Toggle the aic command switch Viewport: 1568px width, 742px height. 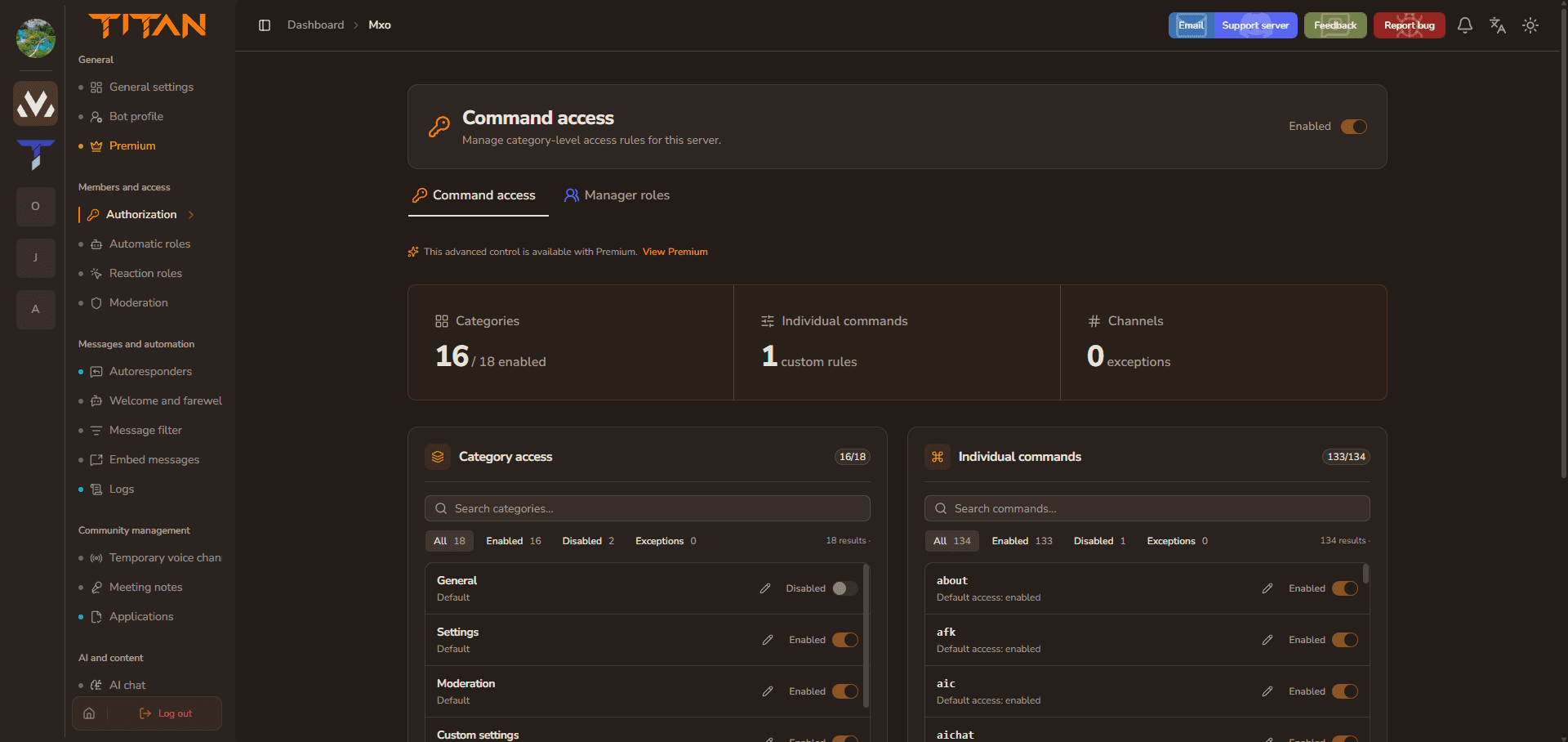(x=1345, y=691)
